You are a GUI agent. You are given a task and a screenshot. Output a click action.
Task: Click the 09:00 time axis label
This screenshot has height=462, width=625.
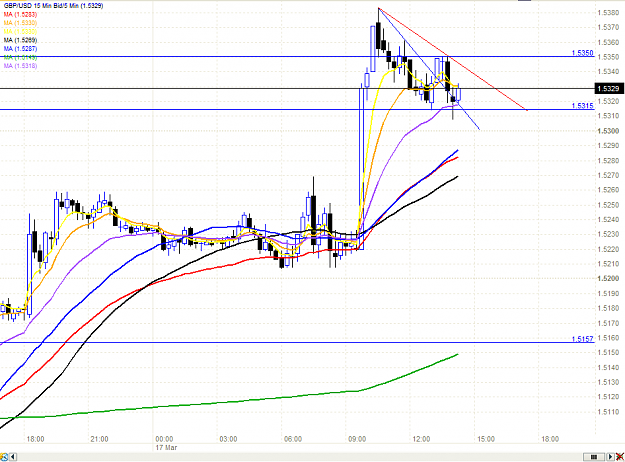click(357, 439)
